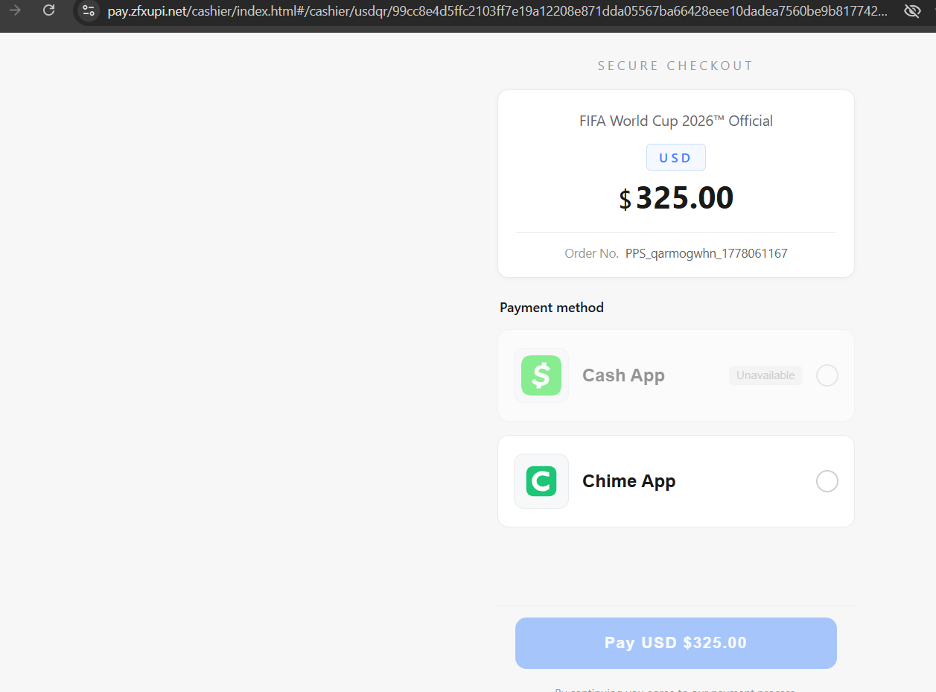This screenshot has width=936, height=692.
Task: Click the Payment method heading
Action: [552, 307]
